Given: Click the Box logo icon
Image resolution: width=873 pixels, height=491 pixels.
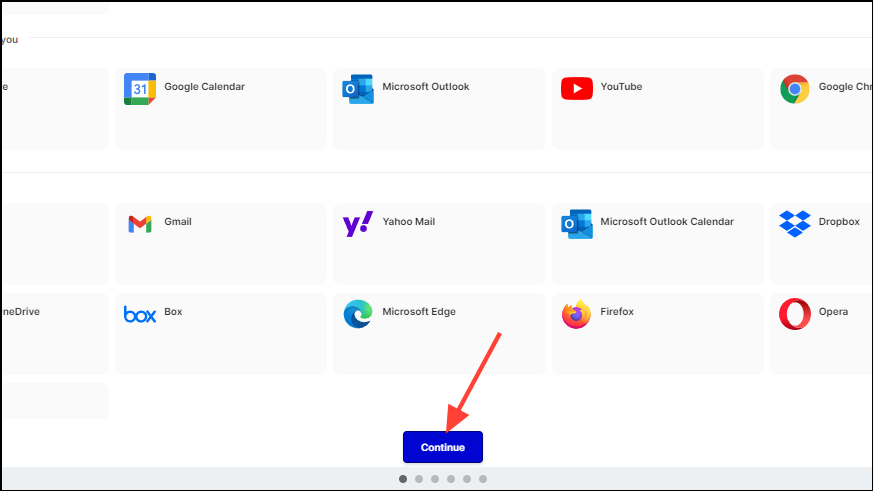Looking at the screenshot, I should point(140,315).
